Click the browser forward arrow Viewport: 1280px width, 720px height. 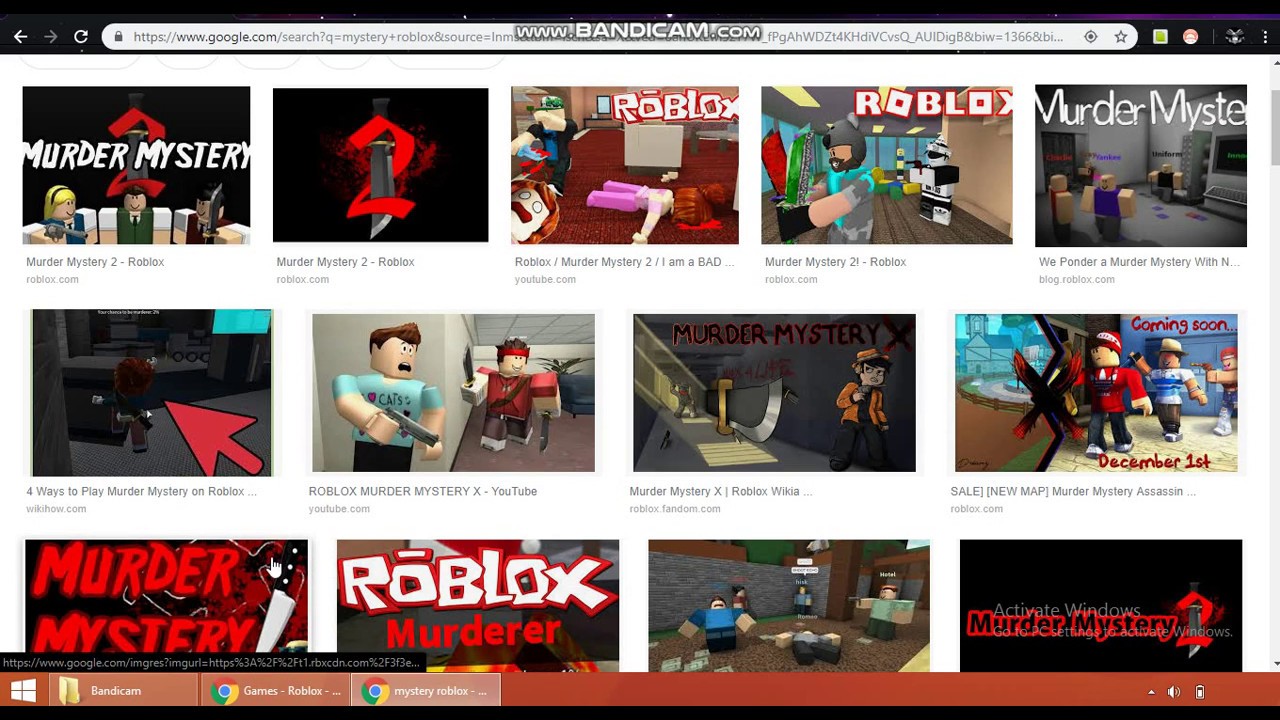tap(50, 37)
